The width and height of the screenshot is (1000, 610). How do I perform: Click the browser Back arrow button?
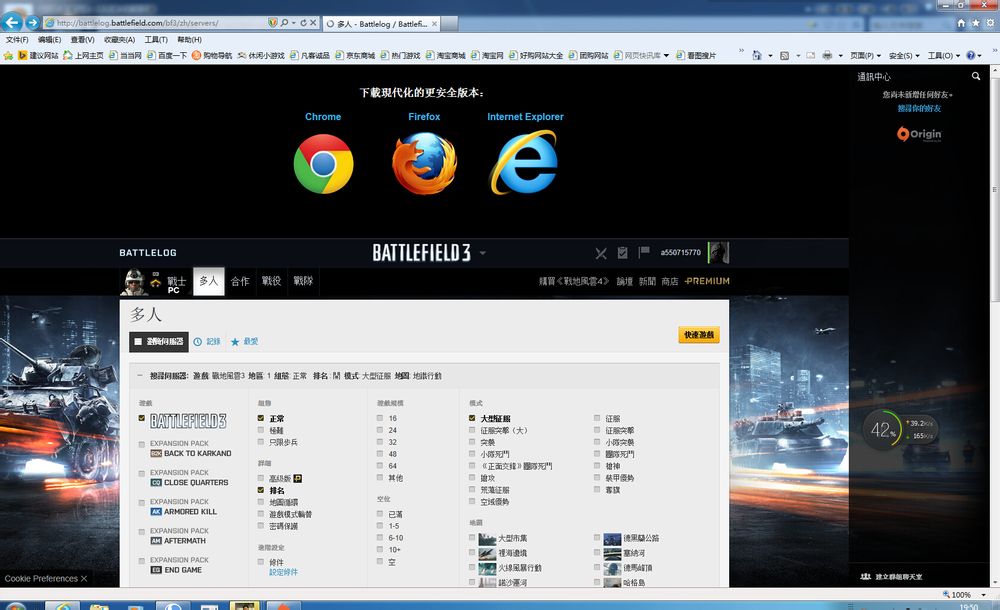[12, 22]
